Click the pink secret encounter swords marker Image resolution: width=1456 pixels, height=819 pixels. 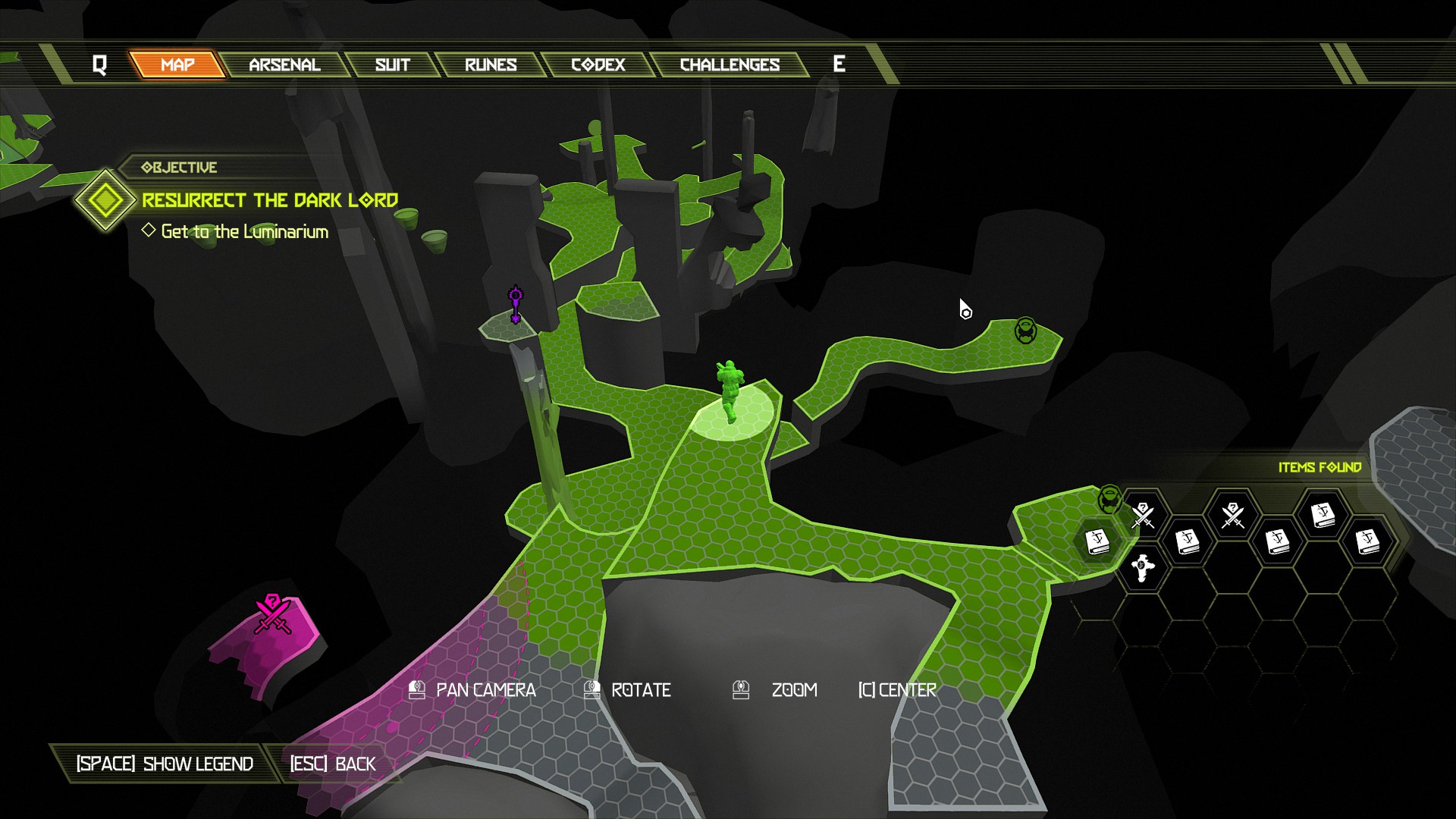tap(272, 614)
